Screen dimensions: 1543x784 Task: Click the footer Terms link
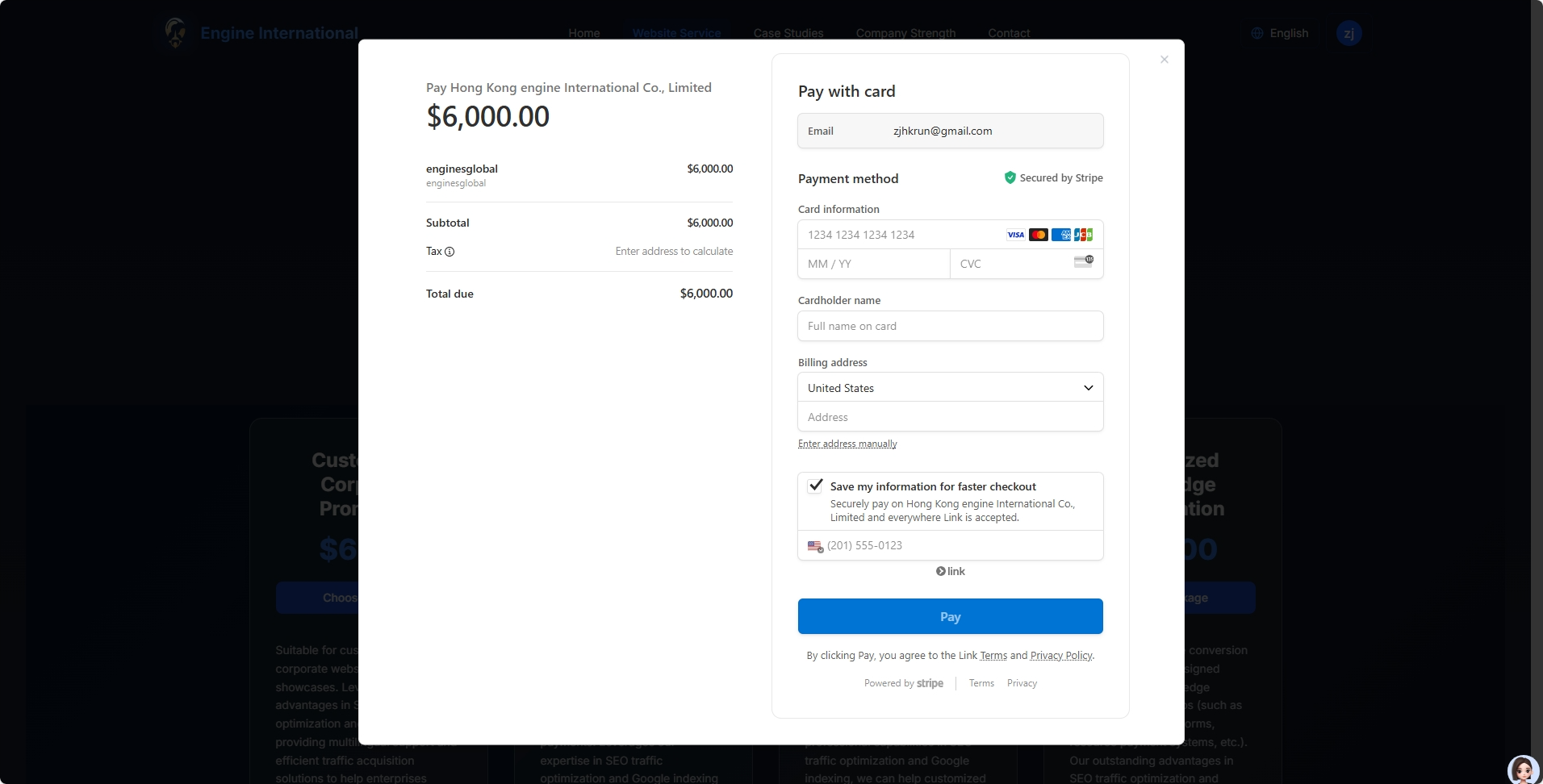tap(981, 683)
